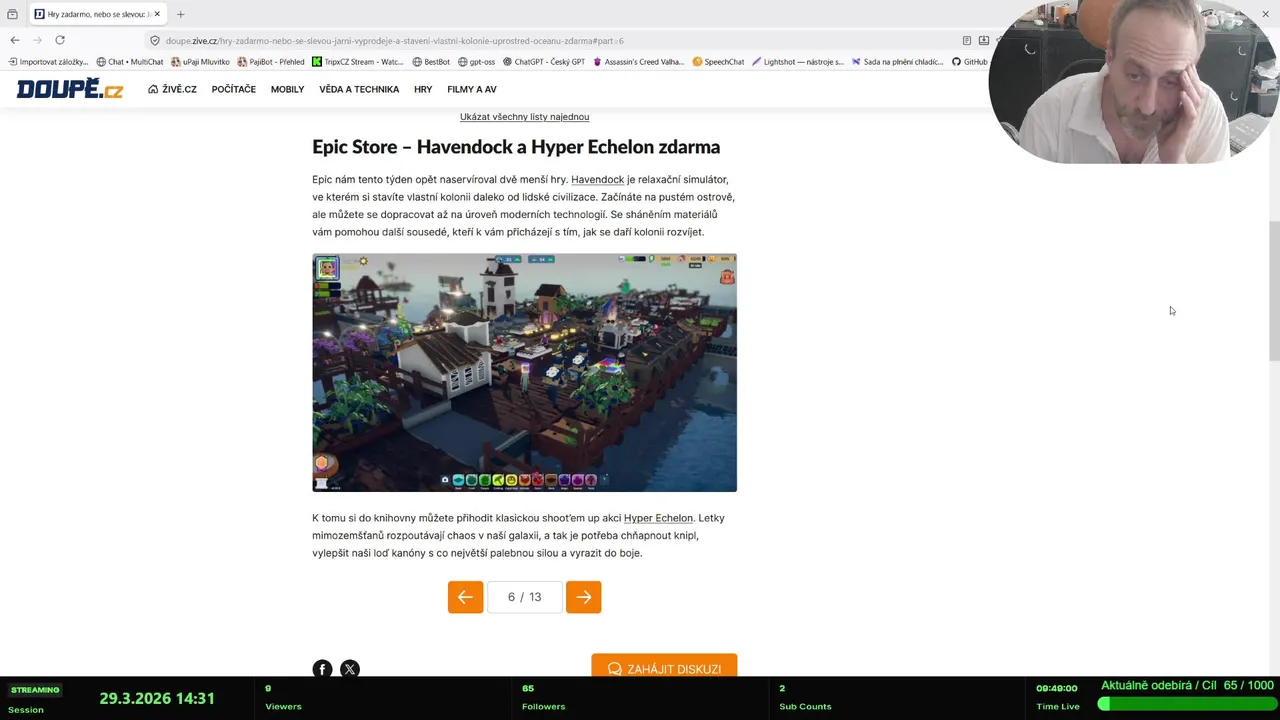Viewport: 1280px width, 720px height.
Task: Click the 'Aktuálně odebírá / Cíl 65 / 1000' text
Action: click(x=1187, y=685)
